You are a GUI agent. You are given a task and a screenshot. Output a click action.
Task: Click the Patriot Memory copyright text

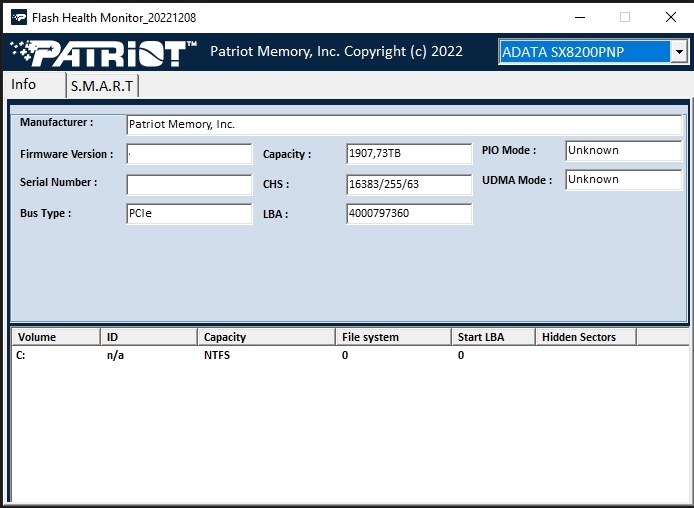[336, 51]
